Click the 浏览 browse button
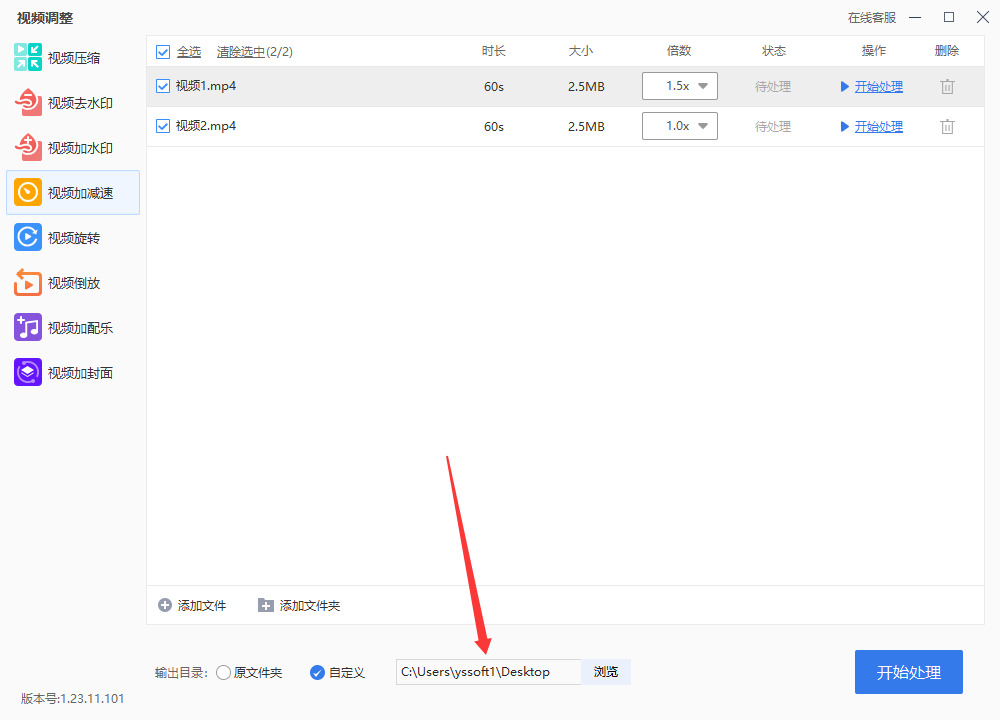1000x720 pixels. [x=606, y=672]
